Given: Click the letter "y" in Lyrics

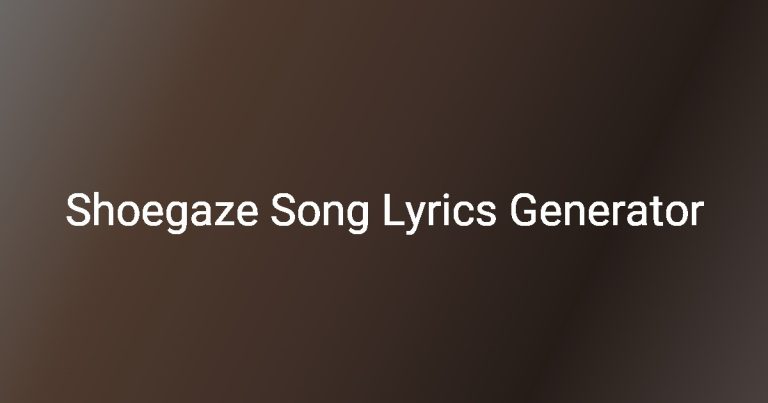Looking at the screenshot, I should point(417,218).
